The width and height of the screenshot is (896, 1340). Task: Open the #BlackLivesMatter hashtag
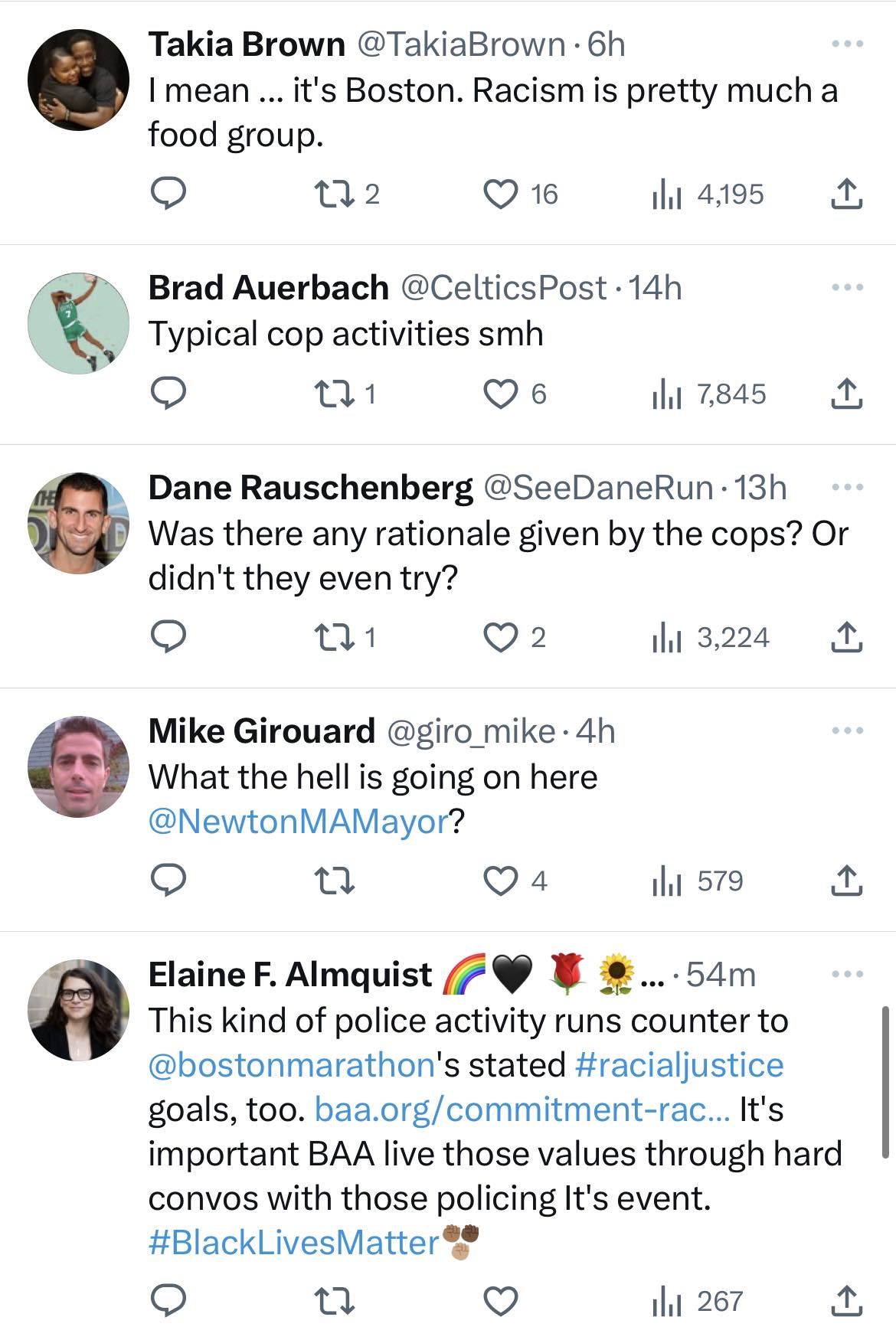pos(294,1243)
